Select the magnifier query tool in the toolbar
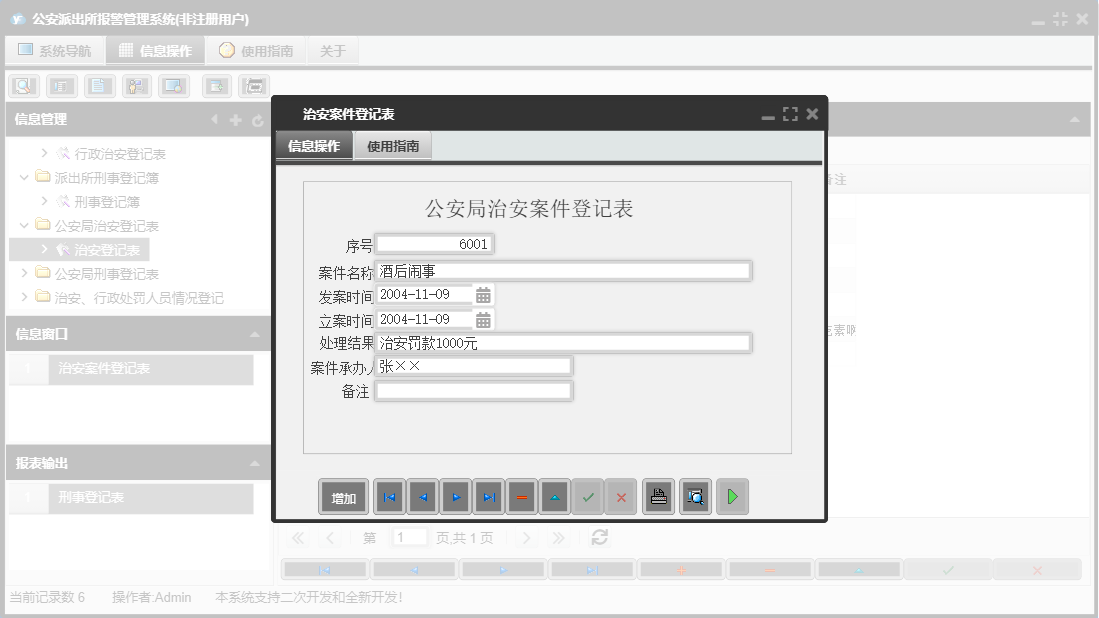Viewport: 1099px width, 618px height. [x=22, y=86]
